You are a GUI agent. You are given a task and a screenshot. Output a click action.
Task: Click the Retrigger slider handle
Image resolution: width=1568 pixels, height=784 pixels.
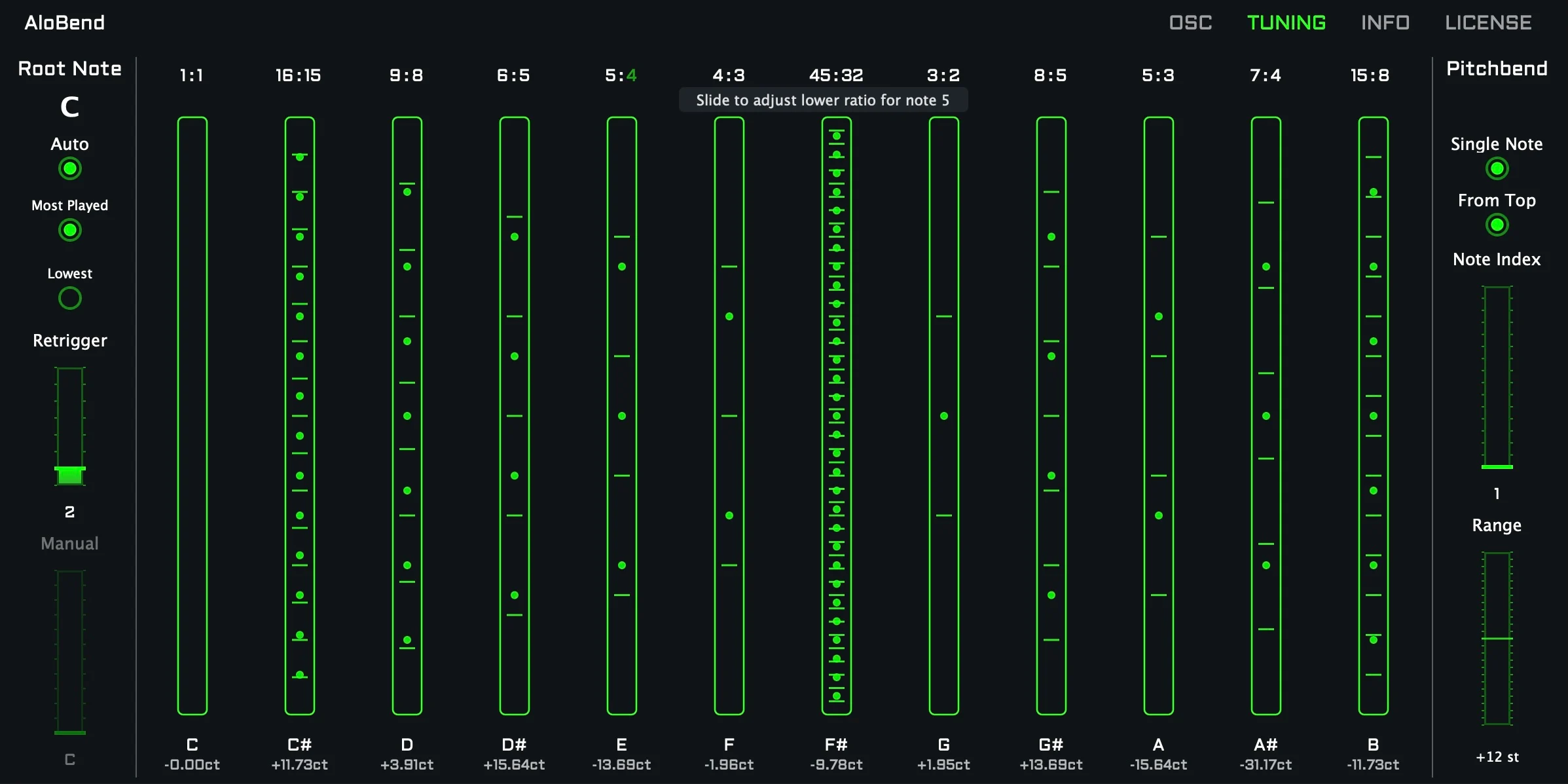point(70,474)
